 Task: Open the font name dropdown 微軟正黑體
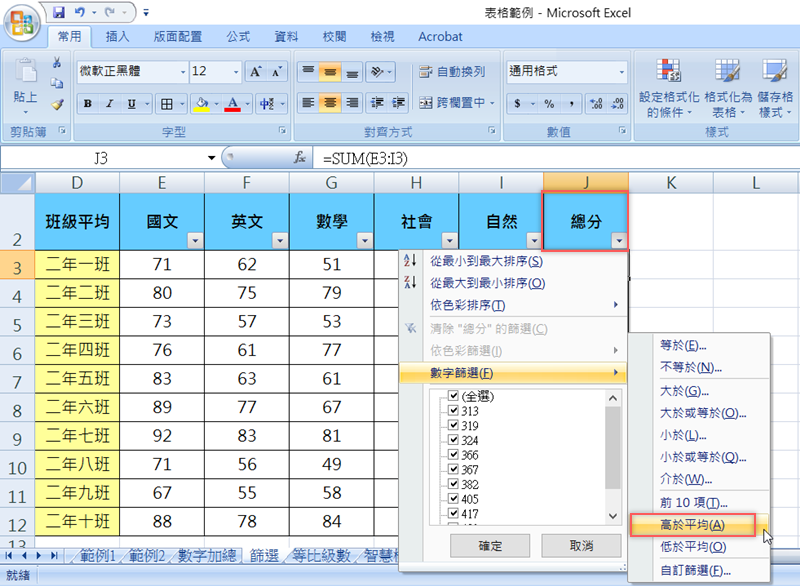click(x=182, y=72)
